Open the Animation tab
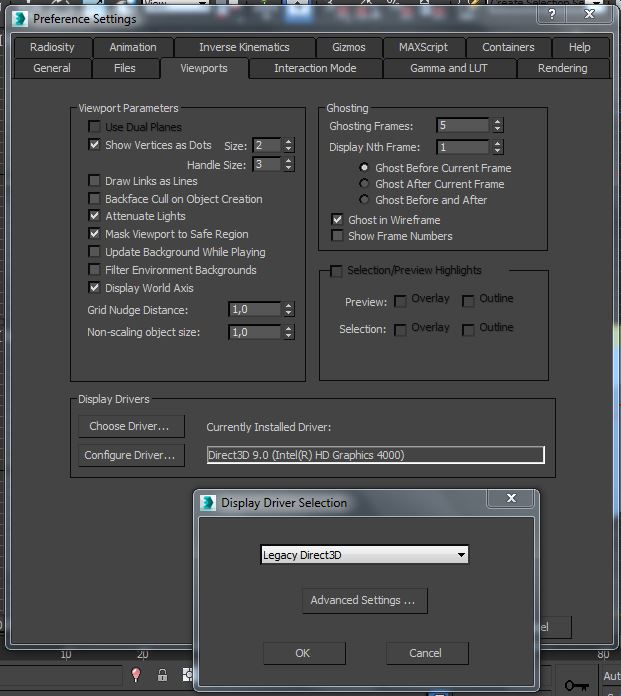Viewport: 621px width, 696px height. [133, 47]
